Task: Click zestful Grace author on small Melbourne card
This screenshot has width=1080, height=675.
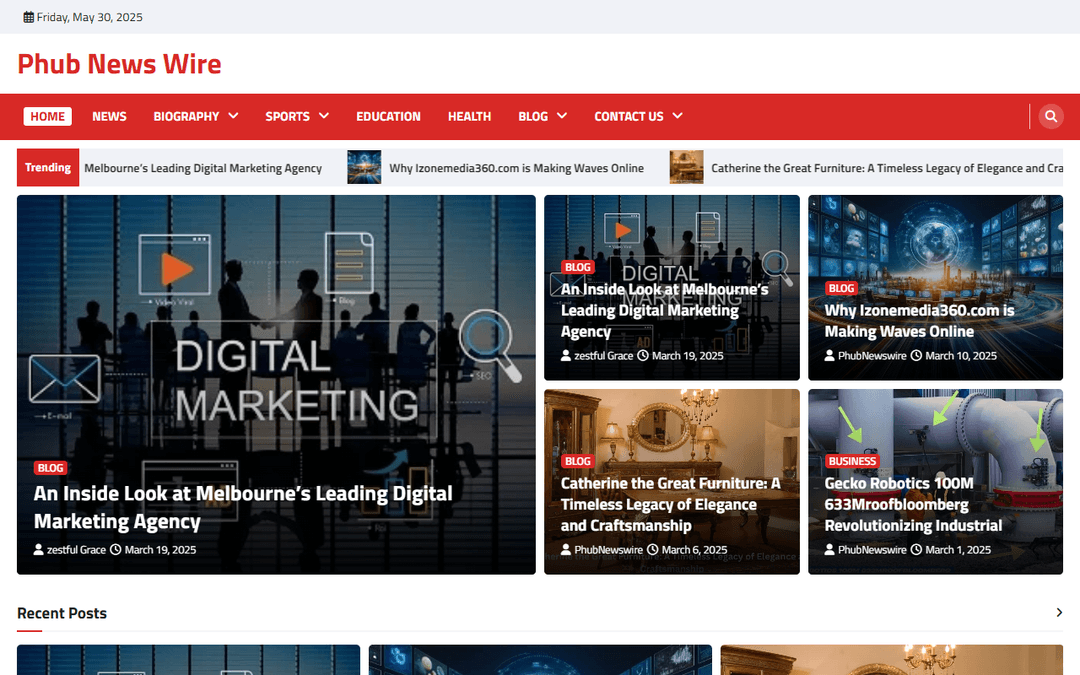Action: pos(596,355)
